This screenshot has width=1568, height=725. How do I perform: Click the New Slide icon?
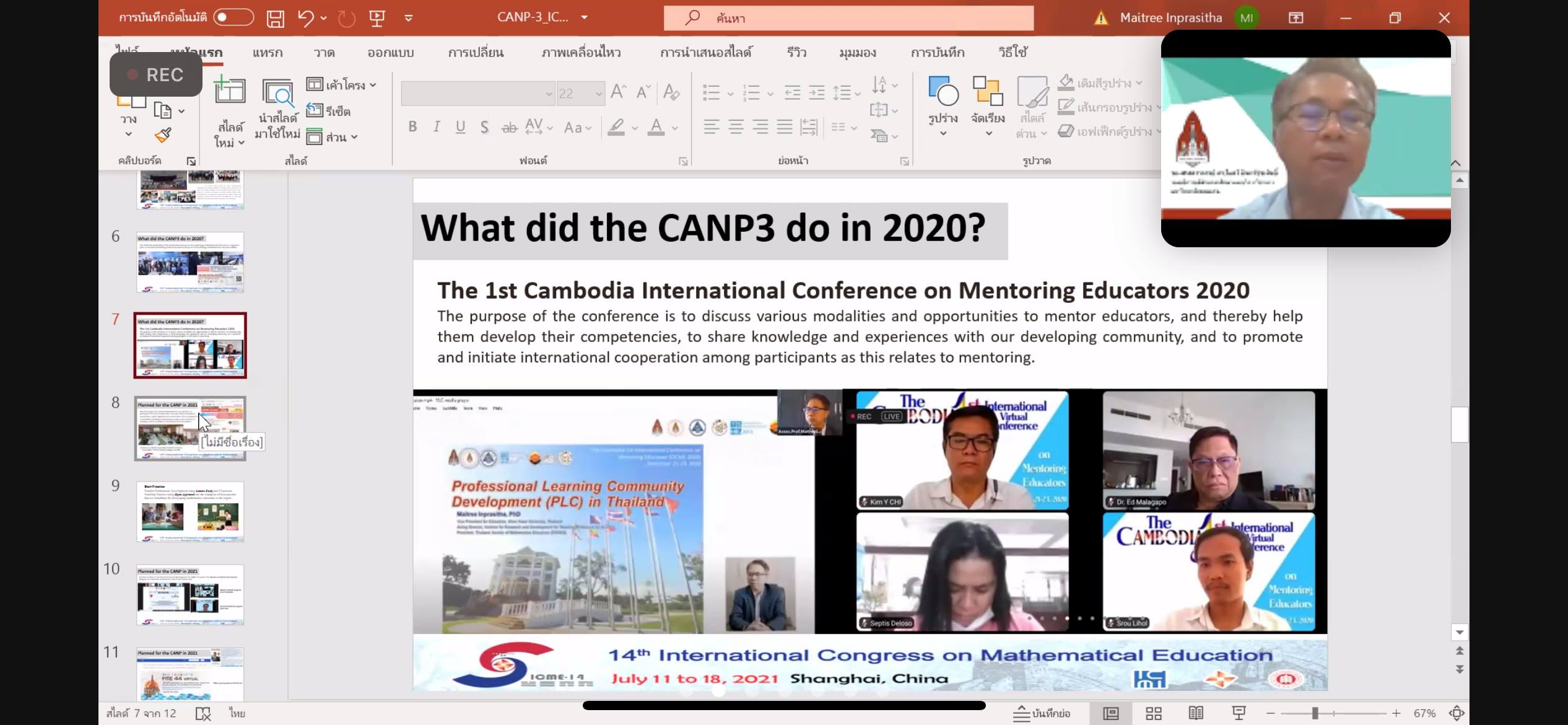[230, 92]
